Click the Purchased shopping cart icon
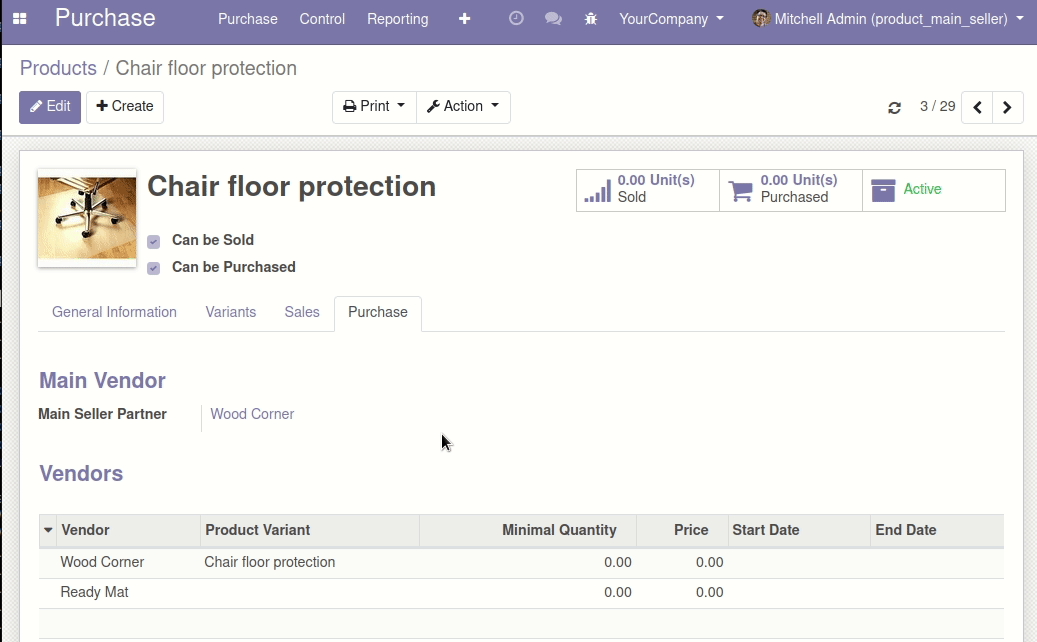 pyautogui.click(x=741, y=190)
